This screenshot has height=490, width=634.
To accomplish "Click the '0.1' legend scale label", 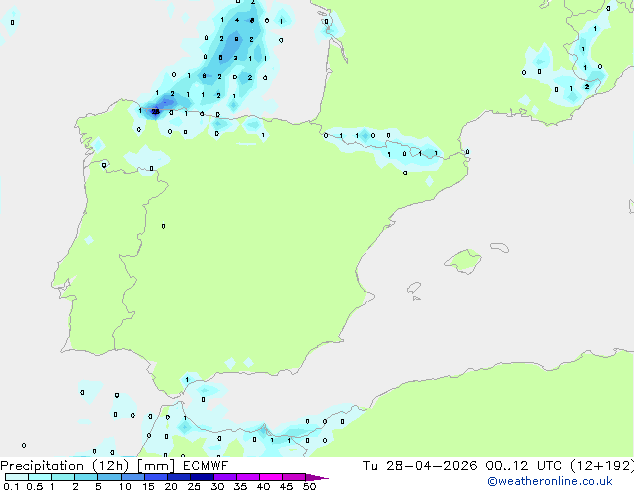I will click(x=11, y=486).
